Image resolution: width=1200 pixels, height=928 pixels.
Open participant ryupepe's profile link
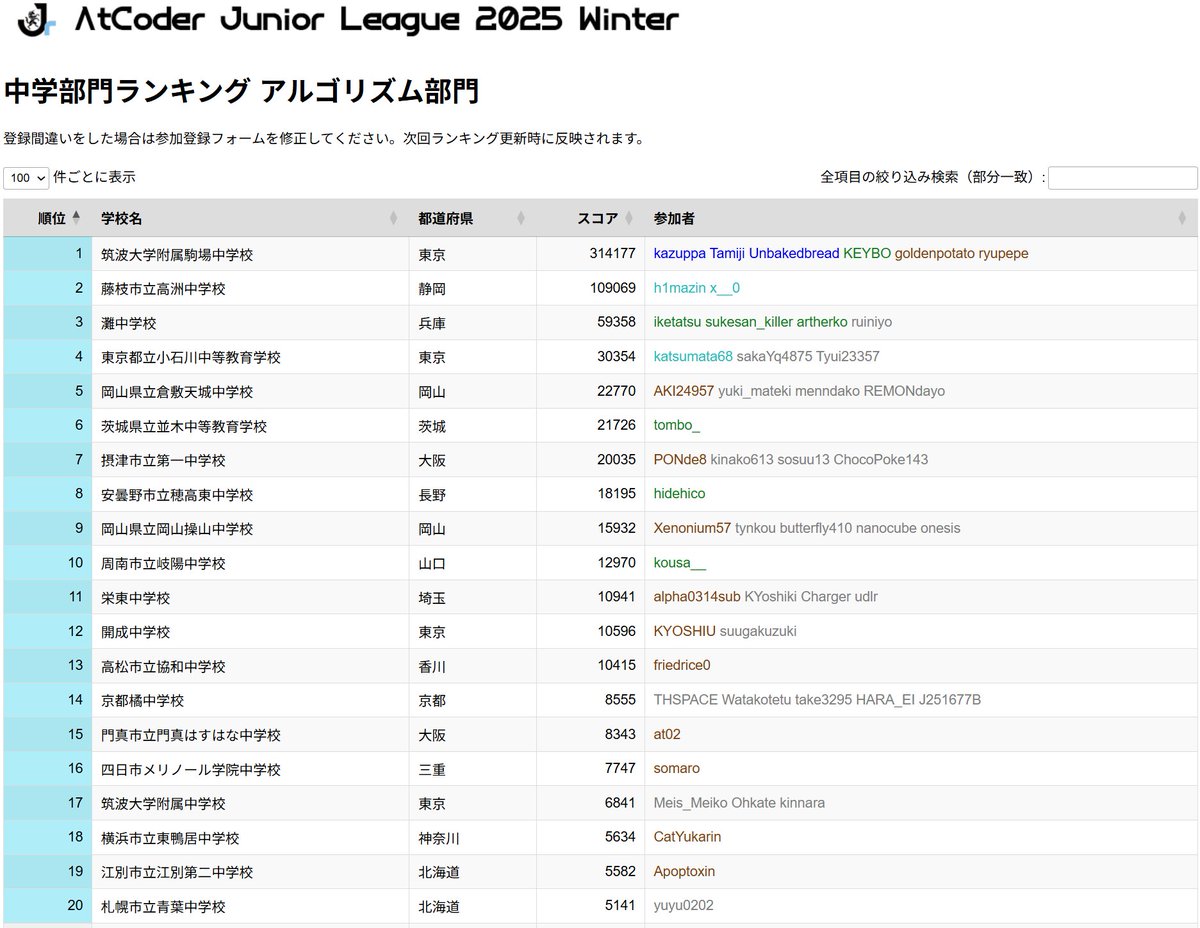coord(1003,254)
